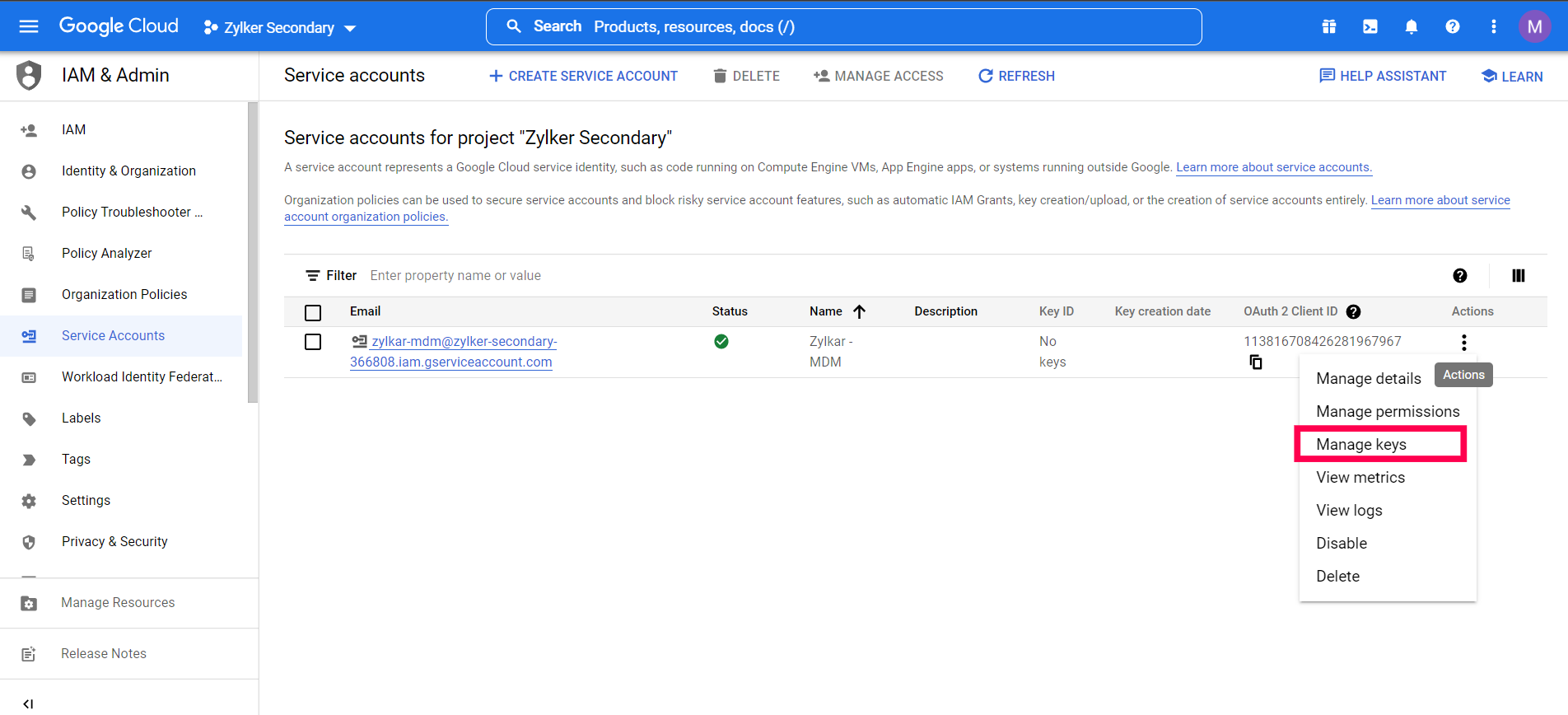Screen dimensions: 1568x715
Task: Choose Delete from the actions menu
Action: coord(1388,577)
